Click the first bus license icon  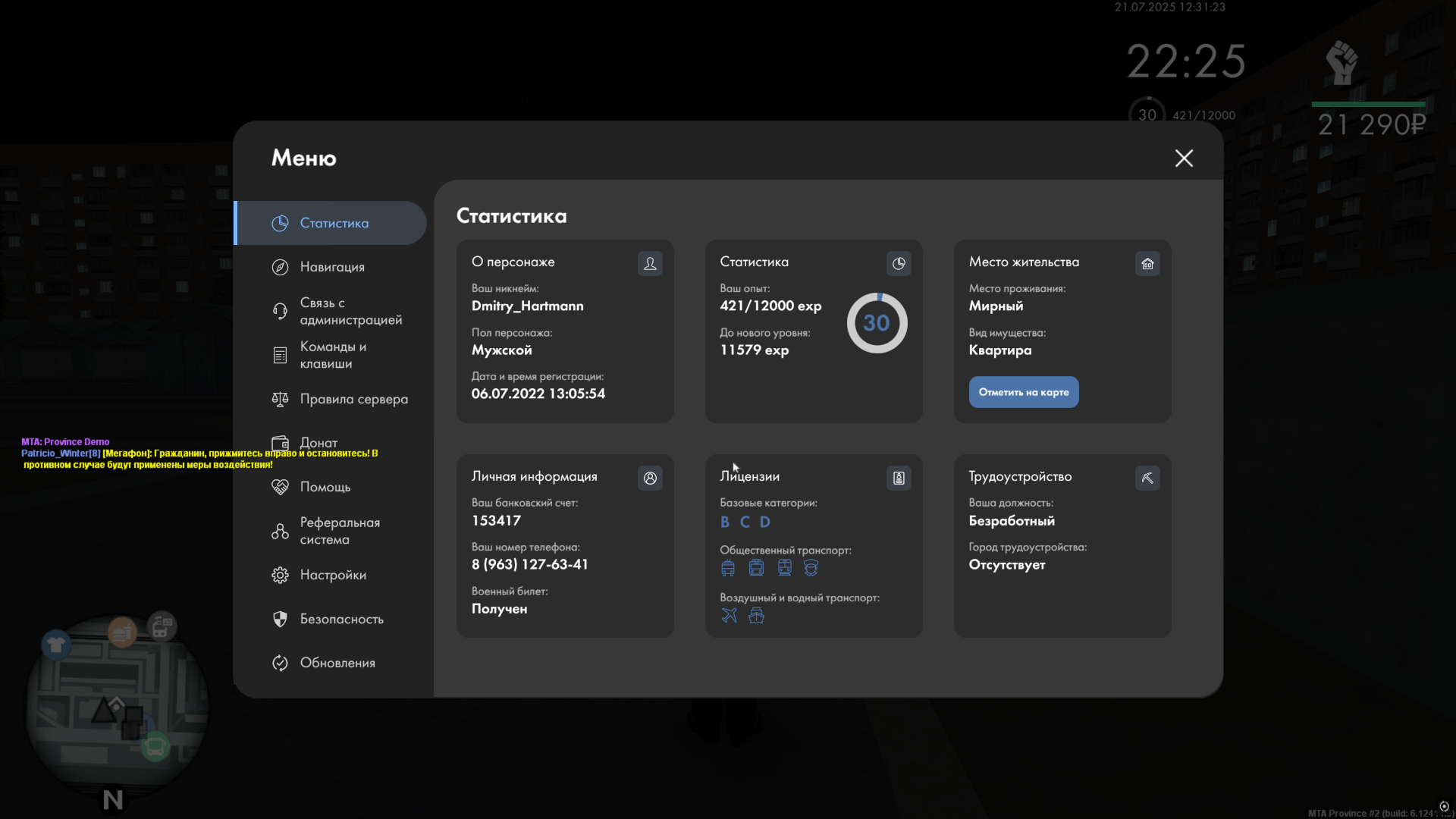728,568
